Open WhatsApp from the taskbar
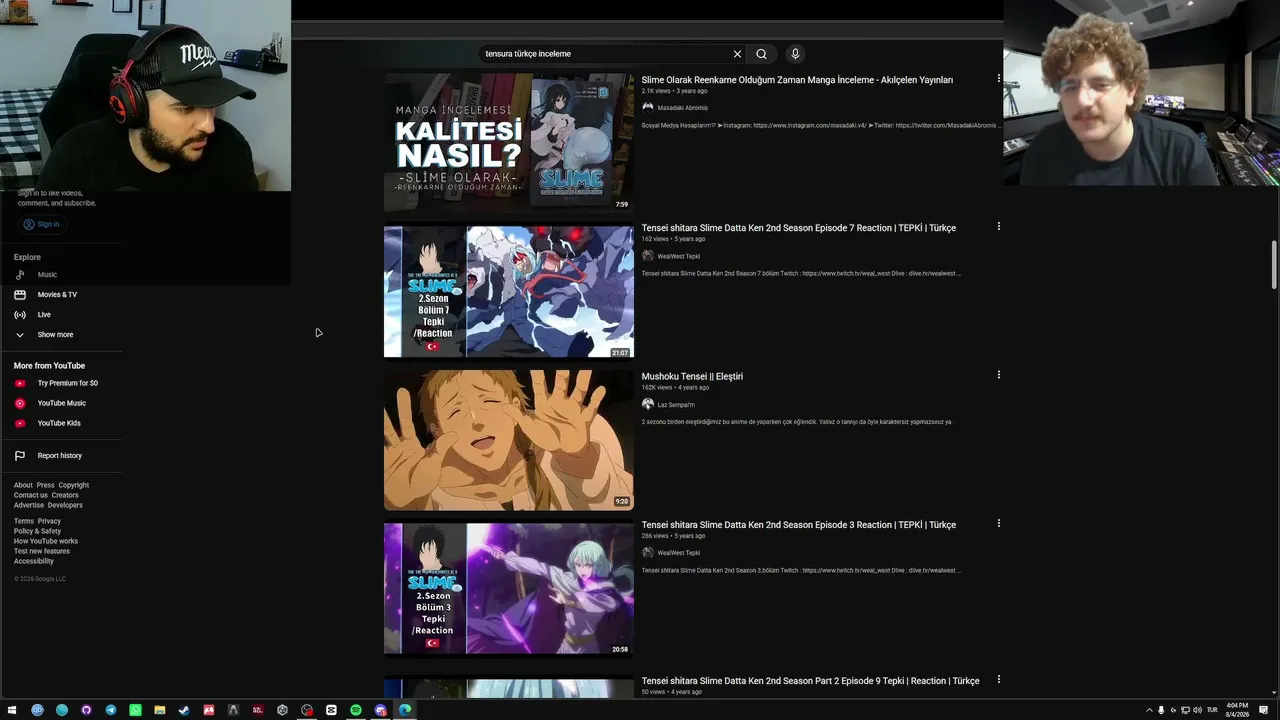Viewport: 1280px width, 720px height. point(135,710)
